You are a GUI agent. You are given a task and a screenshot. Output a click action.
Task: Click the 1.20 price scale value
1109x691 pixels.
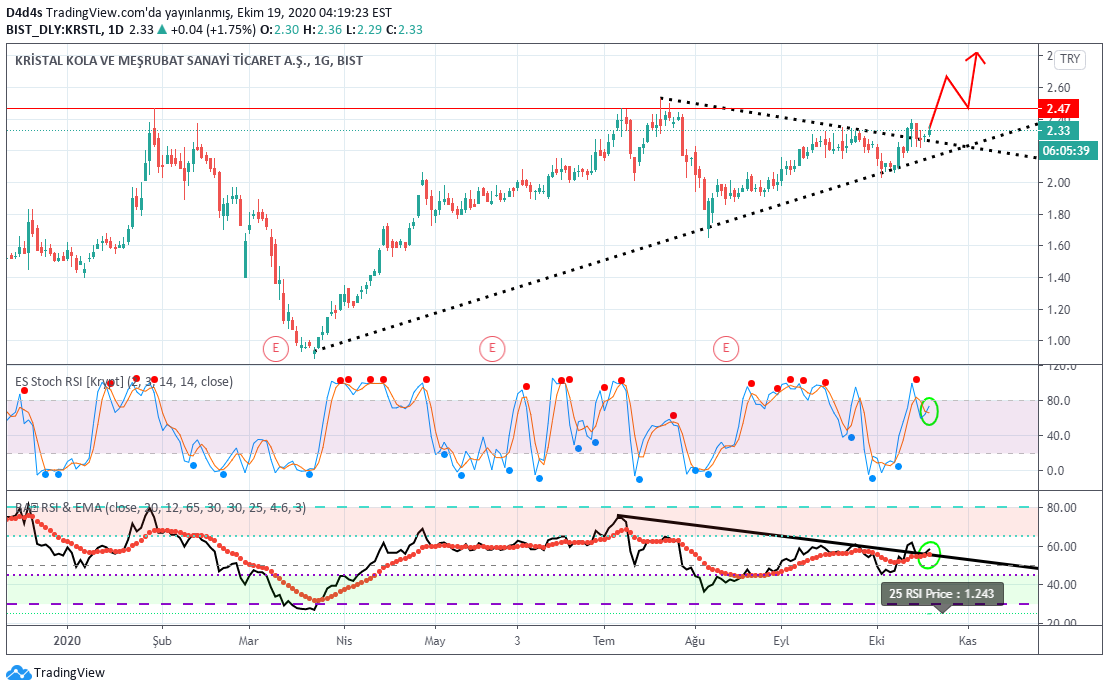[x=1059, y=310]
